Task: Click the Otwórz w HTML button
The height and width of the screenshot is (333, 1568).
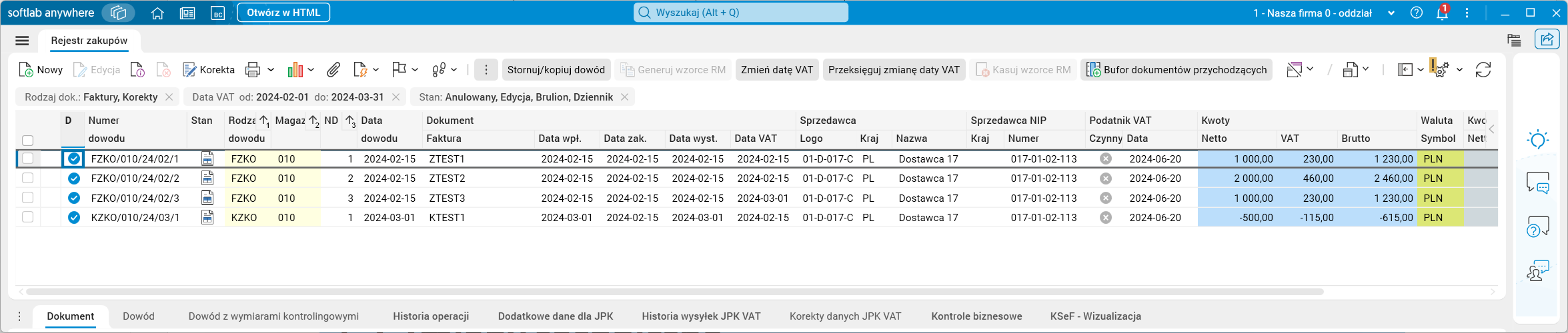Action: [283, 13]
